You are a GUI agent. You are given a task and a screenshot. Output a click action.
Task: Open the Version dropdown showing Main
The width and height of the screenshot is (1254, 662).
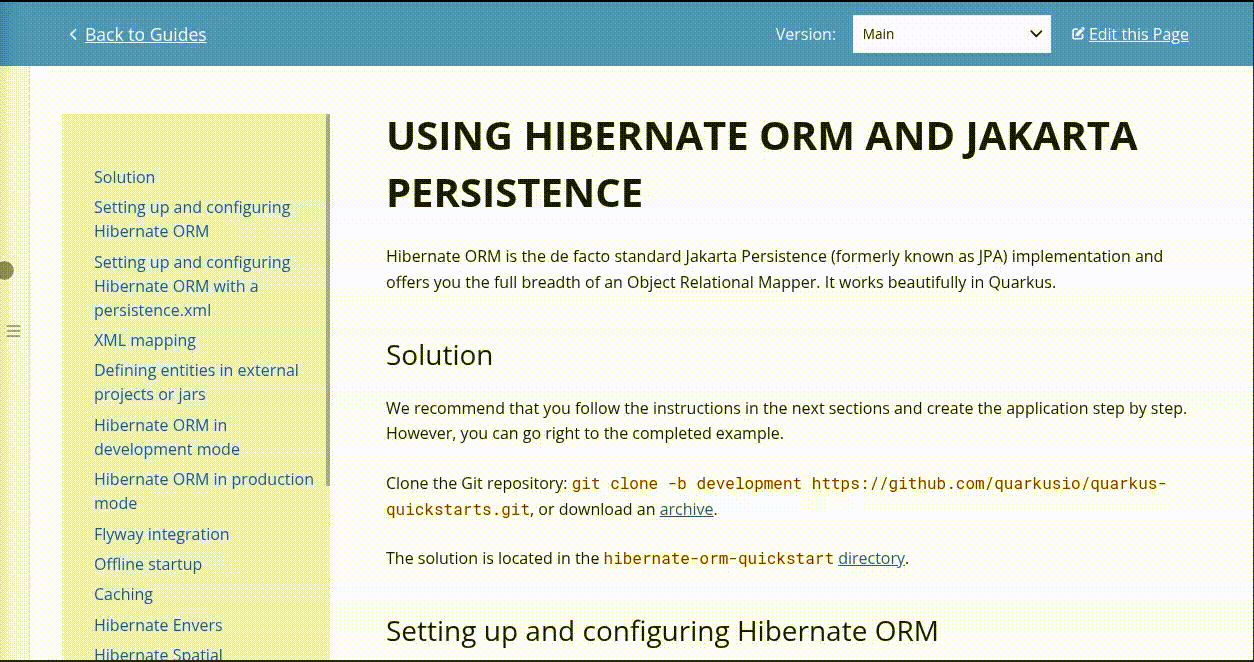pos(951,34)
